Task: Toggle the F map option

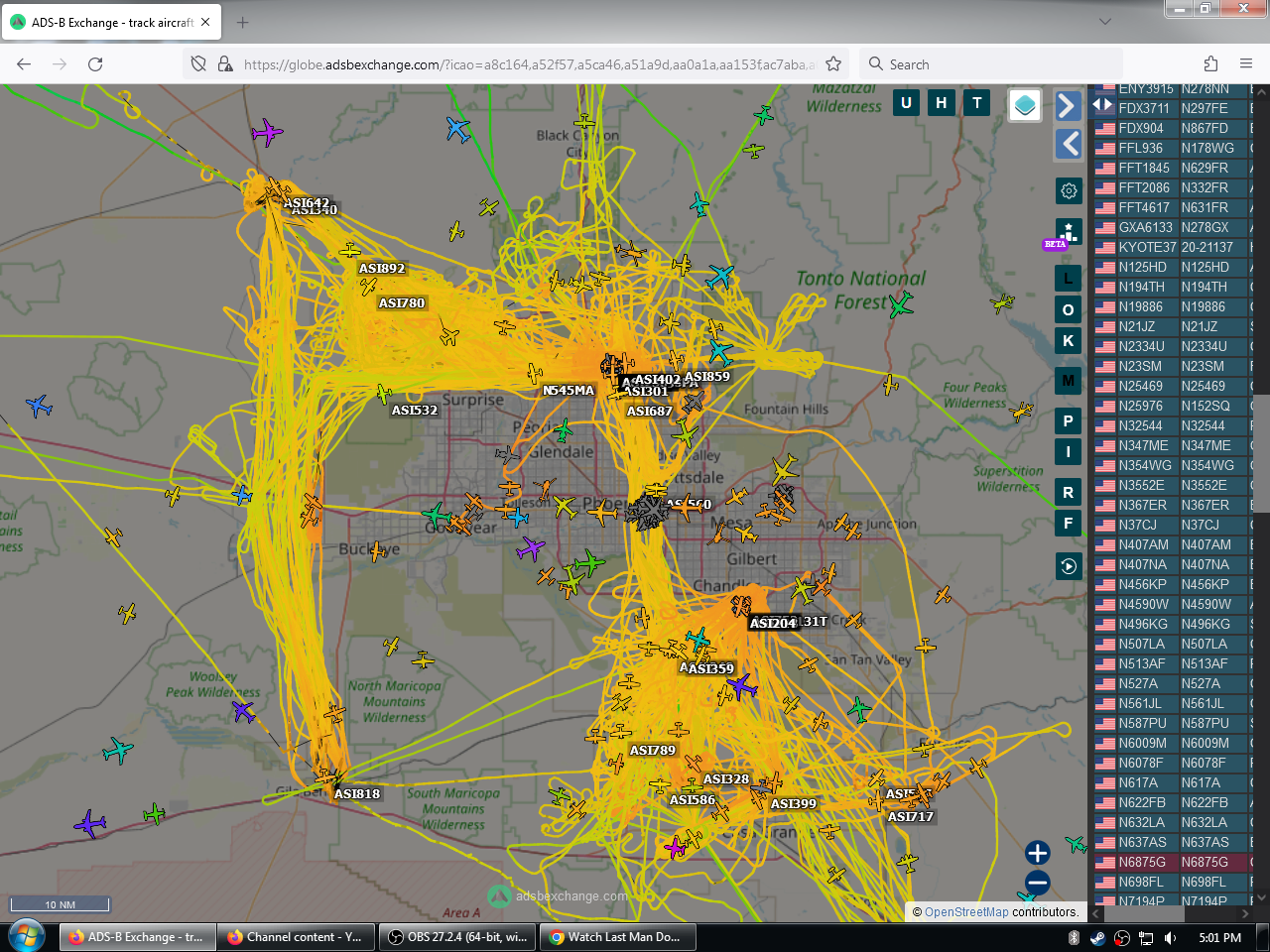Action: [x=1069, y=523]
